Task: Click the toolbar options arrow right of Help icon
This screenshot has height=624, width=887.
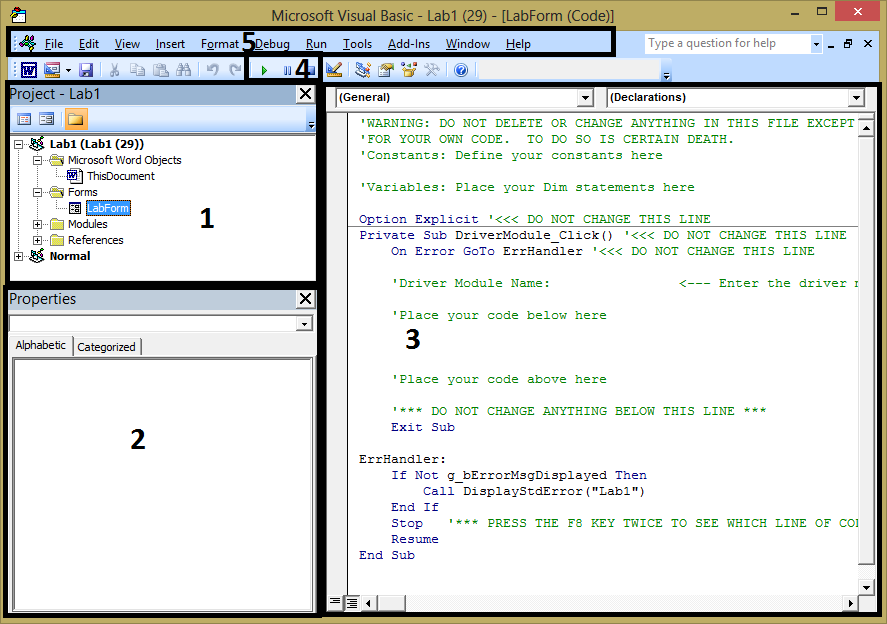Action: (x=666, y=75)
